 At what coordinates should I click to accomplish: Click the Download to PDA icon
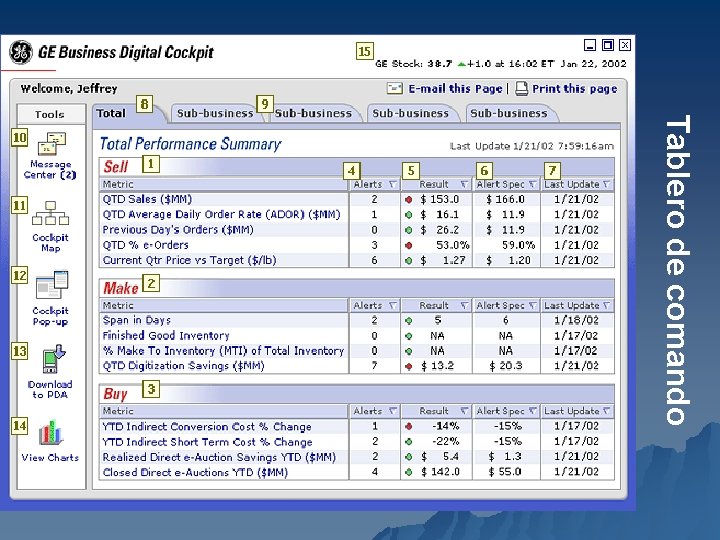[53, 359]
